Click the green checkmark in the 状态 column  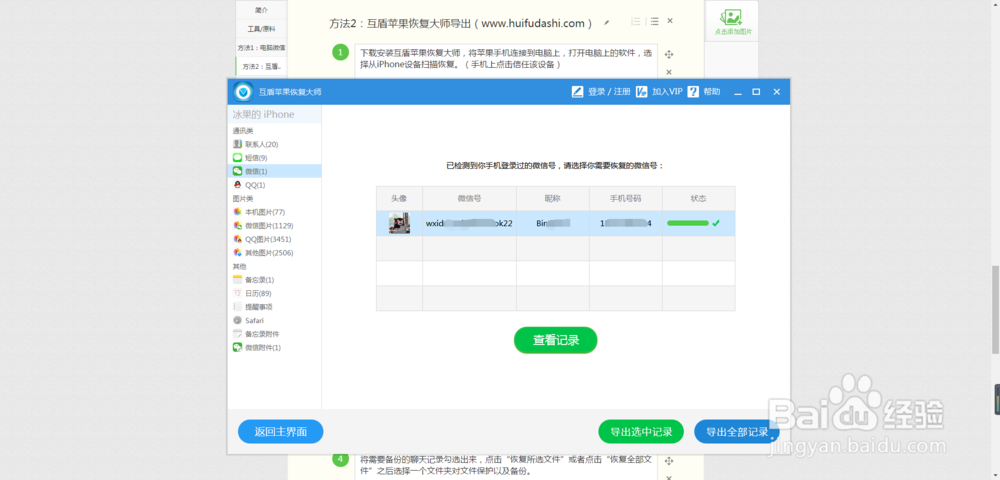716,223
